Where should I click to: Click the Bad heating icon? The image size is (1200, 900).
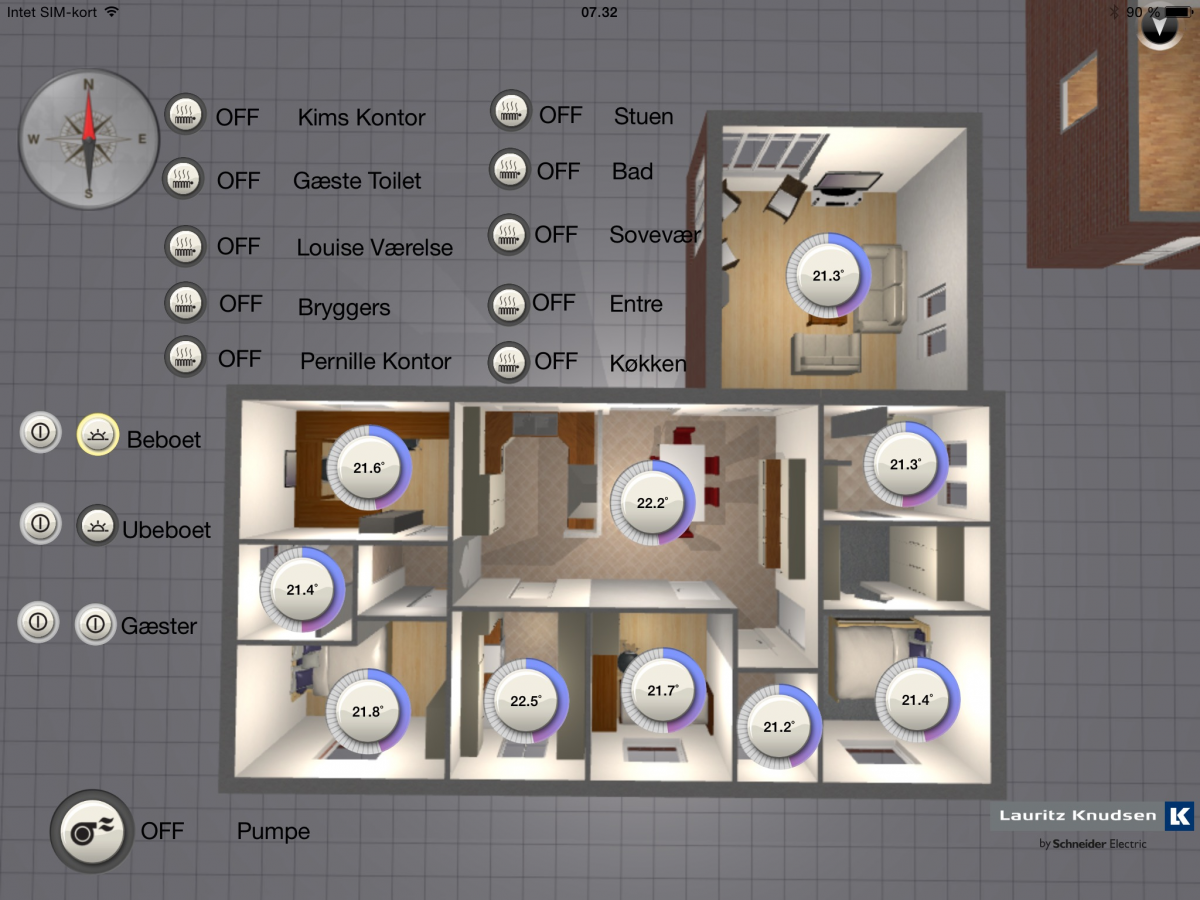click(x=510, y=168)
